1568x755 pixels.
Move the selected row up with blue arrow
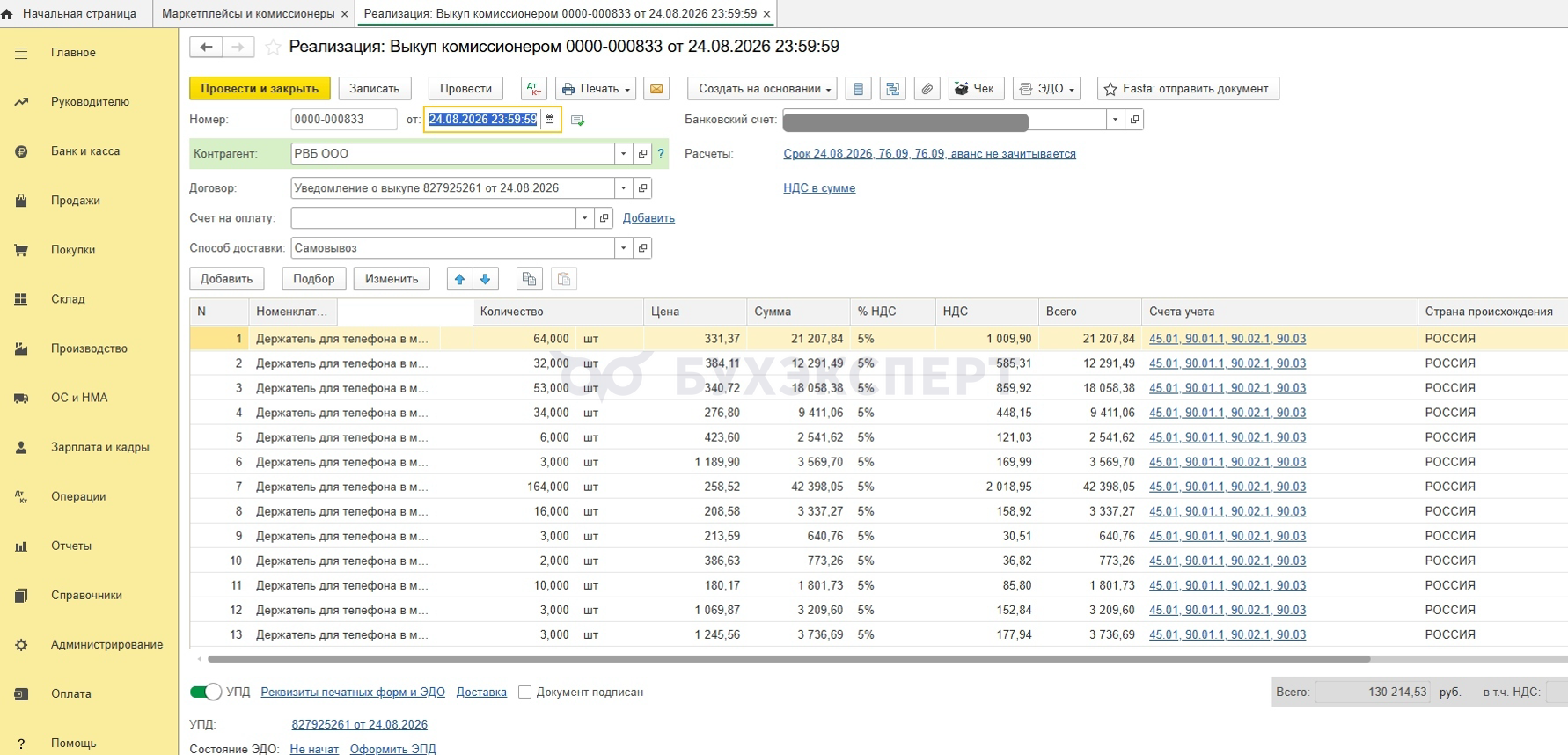459,279
